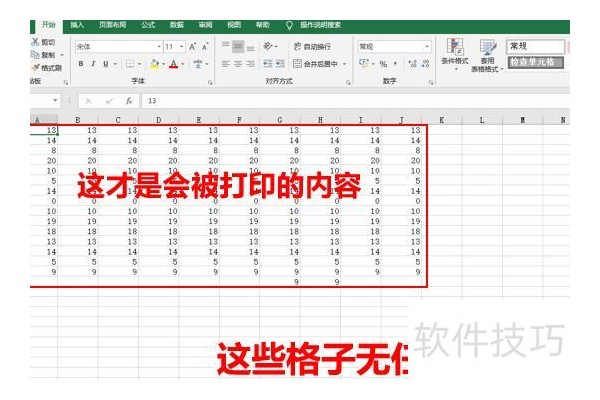Apply the red font color A
The image size is (600, 400).
pos(174,64)
